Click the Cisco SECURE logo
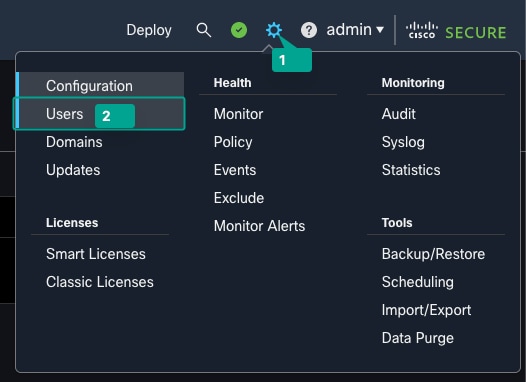This screenshot has height=382, width=526. 456,31
